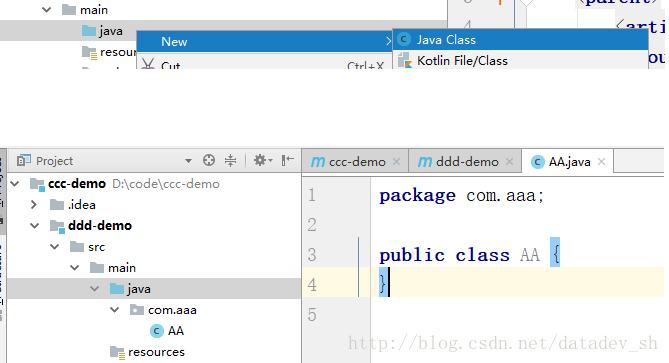Choose Java Class from the submenu
The image size is (669, 363).
(x=520, y=40)
